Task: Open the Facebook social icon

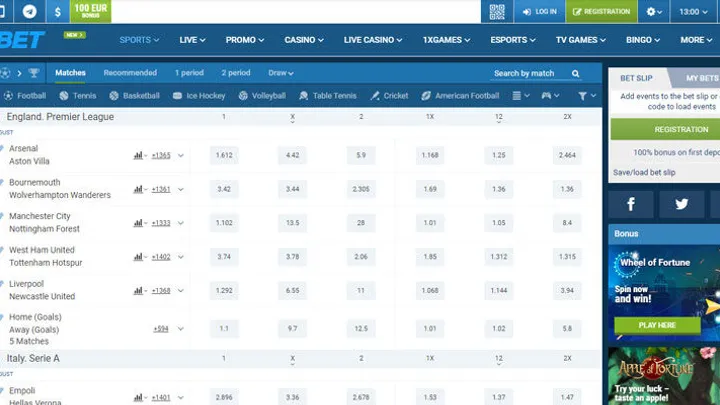Action: tap(631, 204)
